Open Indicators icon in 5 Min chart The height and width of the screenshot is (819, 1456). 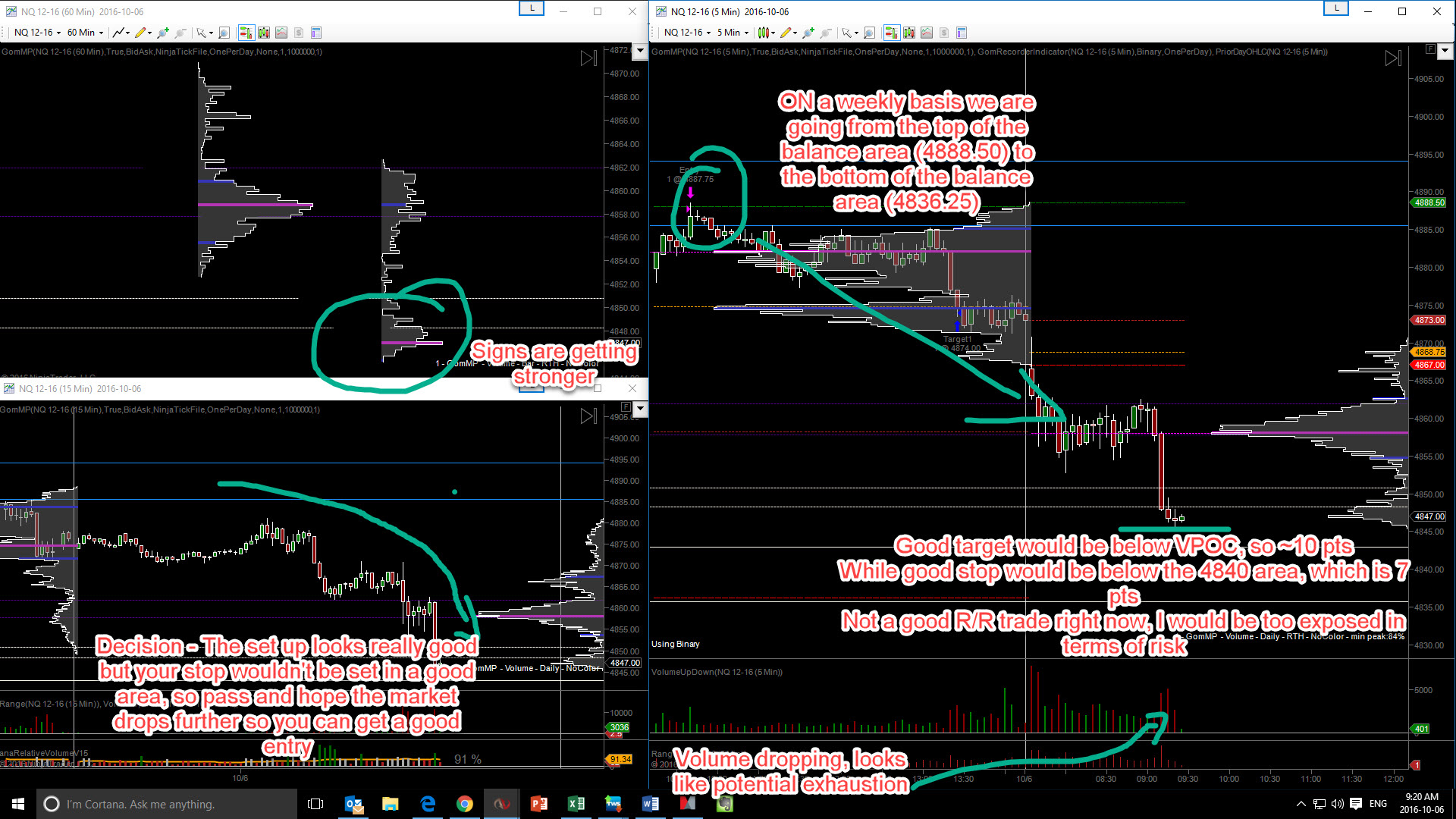pyautogui.click(x=927, y=33)
